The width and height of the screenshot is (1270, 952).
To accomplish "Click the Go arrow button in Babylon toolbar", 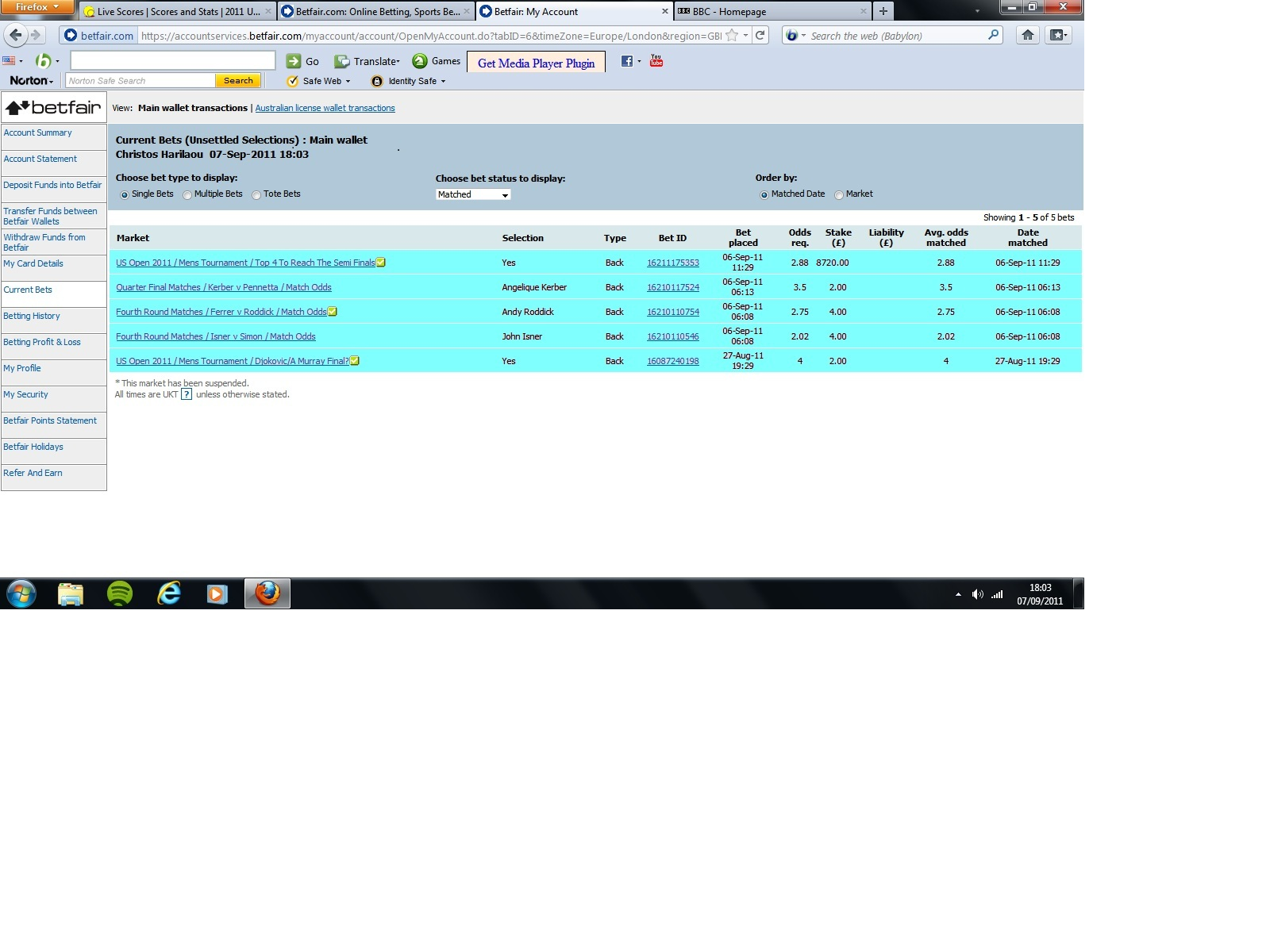I will pos(302,61).
